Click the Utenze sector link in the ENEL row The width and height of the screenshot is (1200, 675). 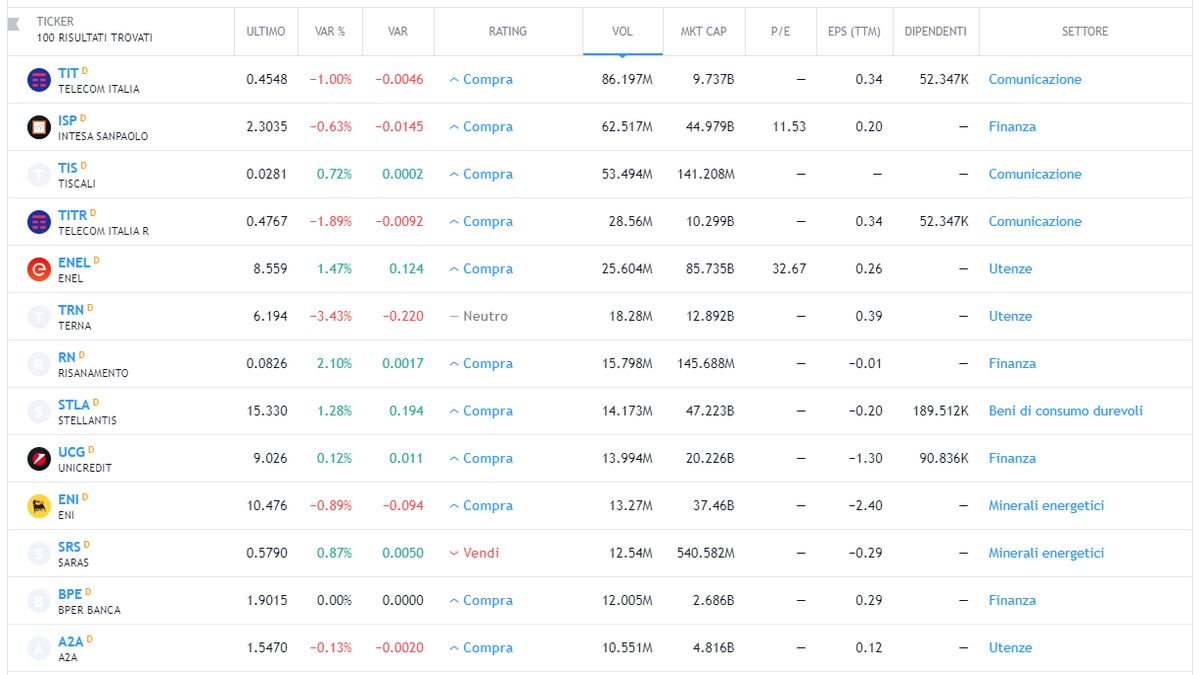[x=1010, y=269]
